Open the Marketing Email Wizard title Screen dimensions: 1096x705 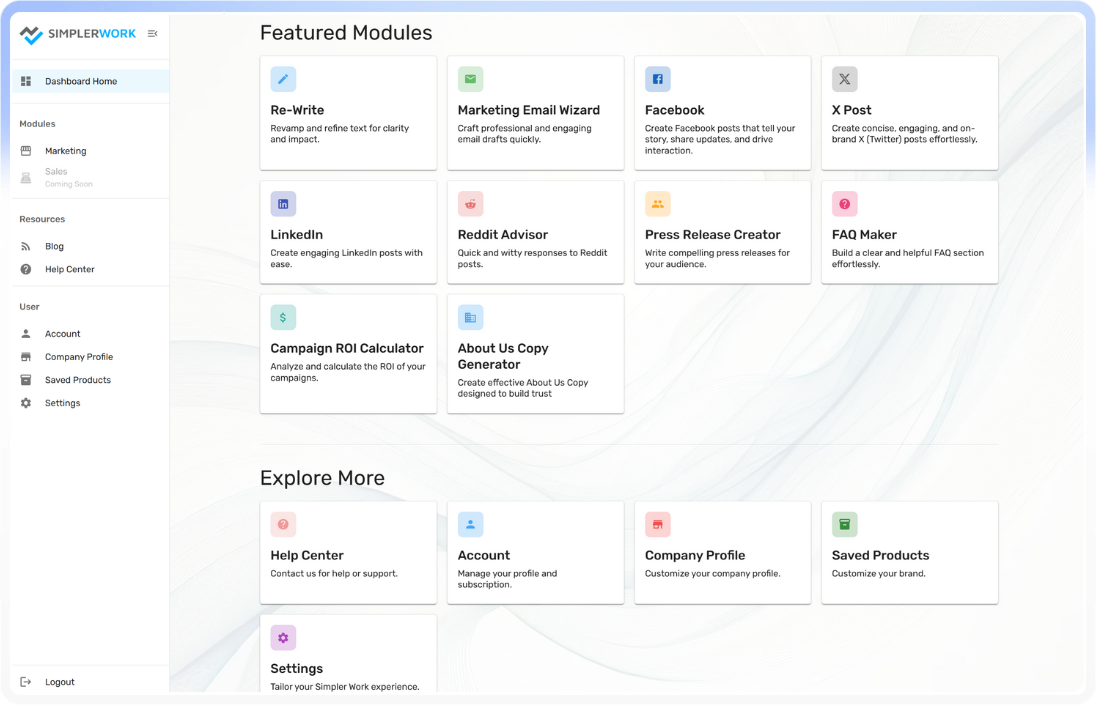coord(528,110)
